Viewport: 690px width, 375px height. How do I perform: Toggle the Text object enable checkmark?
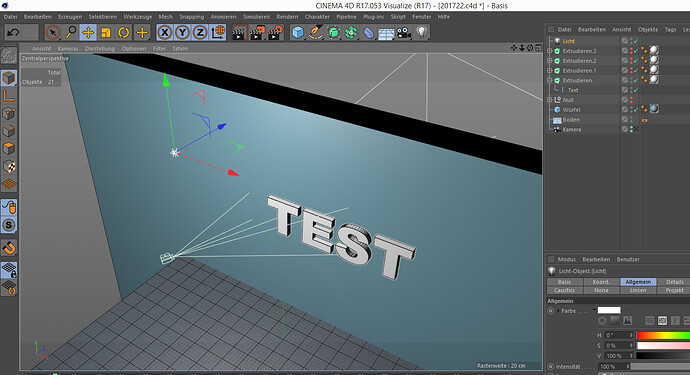[x=636, y=90]
